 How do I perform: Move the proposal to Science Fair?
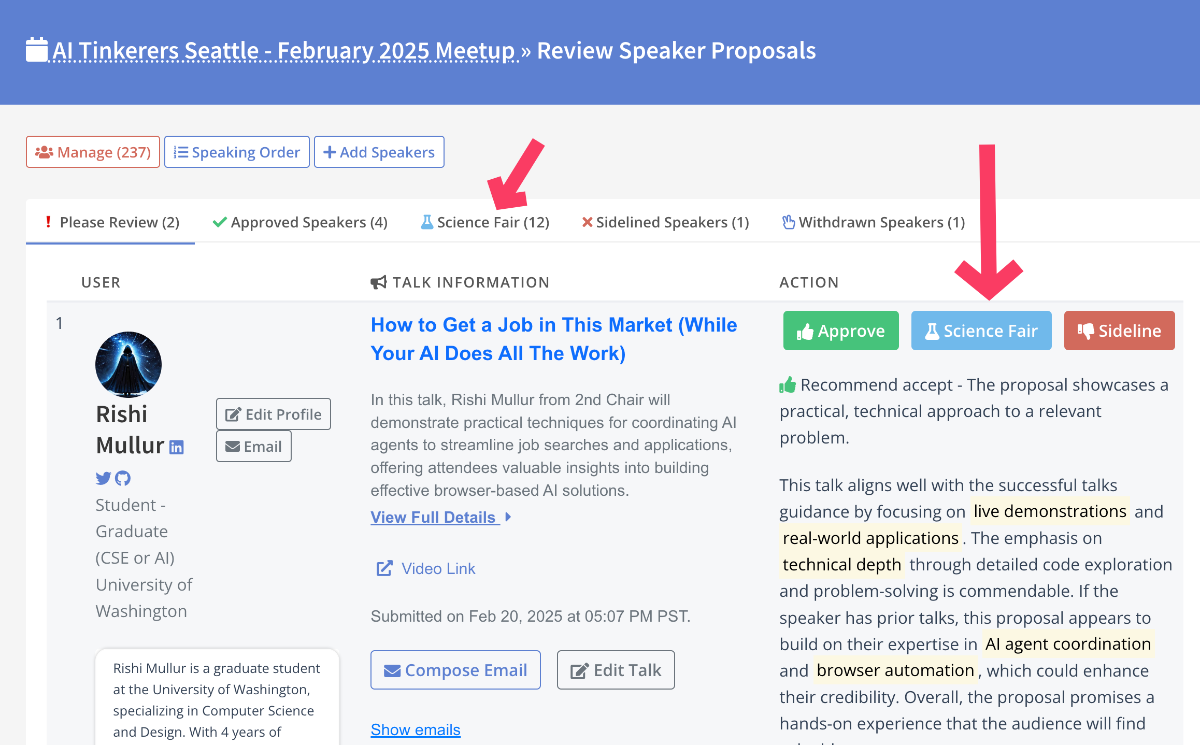pyautogui.click(x=981, y=331)
